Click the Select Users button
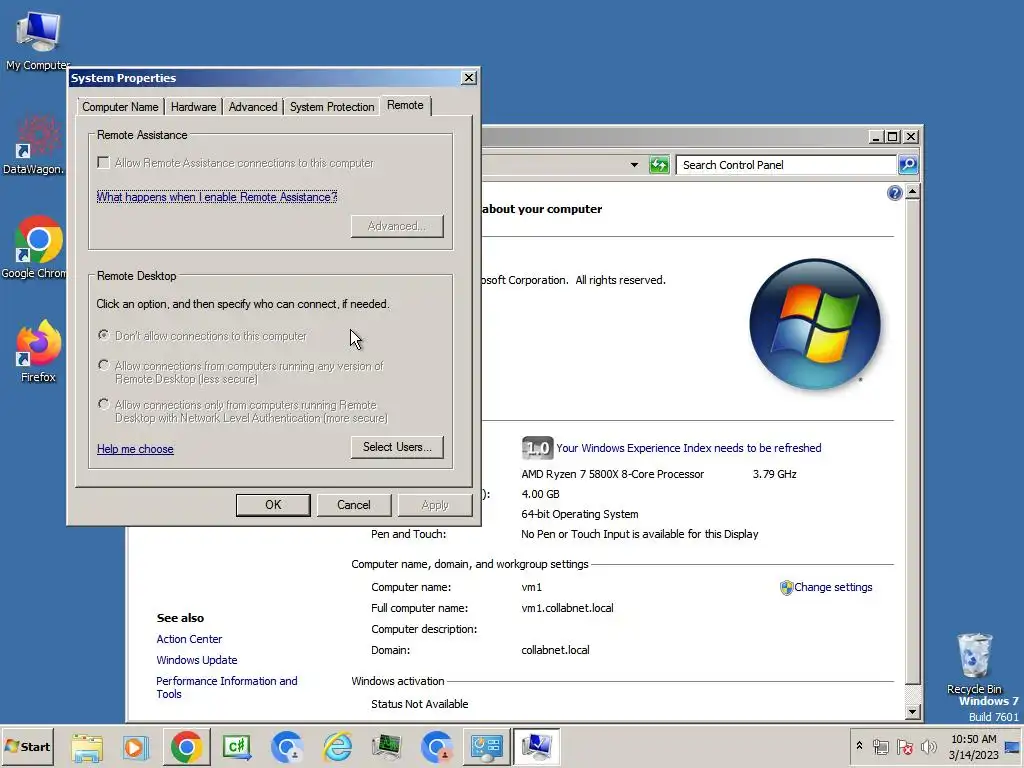The image size is (1024, 768). coord(397,447)
